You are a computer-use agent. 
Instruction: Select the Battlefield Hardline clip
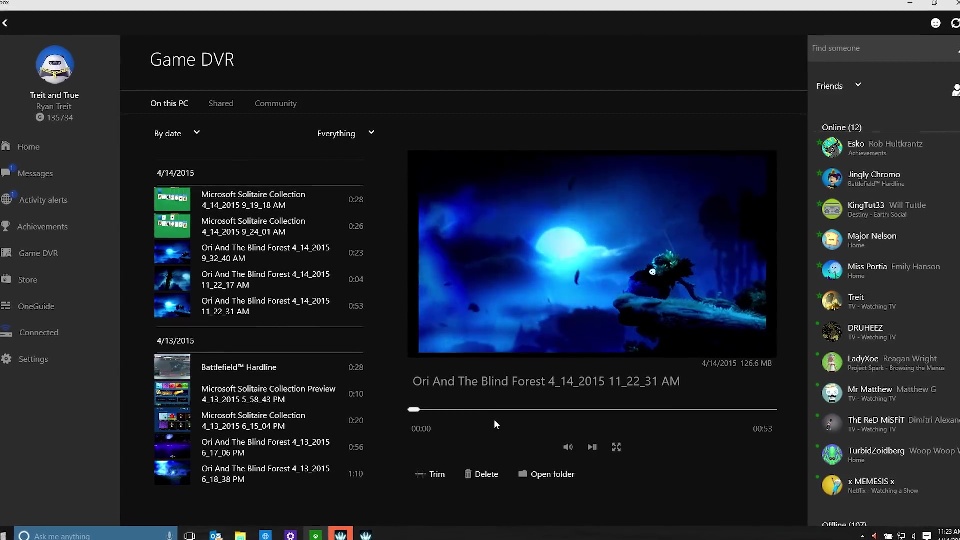(x=258, y=367)
